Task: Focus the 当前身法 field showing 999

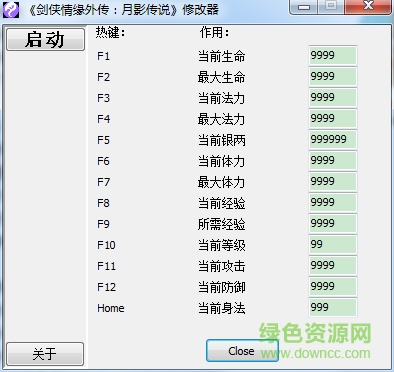Action: pos(333,307)
